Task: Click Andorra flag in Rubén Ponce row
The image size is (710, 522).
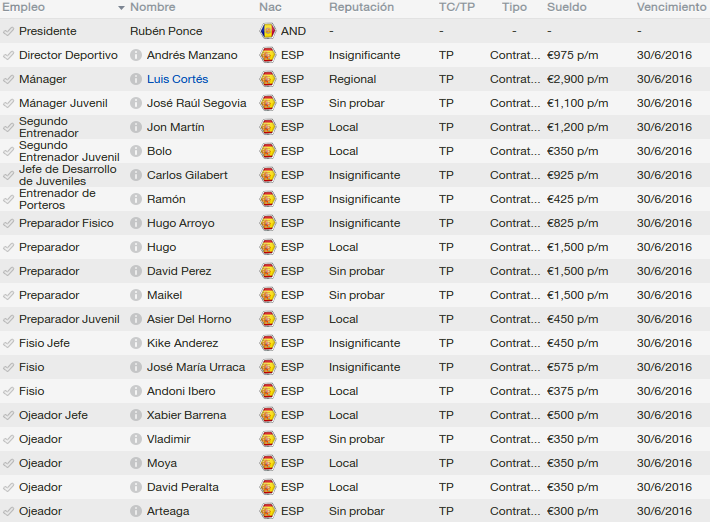Action: (x=268, y=31)
